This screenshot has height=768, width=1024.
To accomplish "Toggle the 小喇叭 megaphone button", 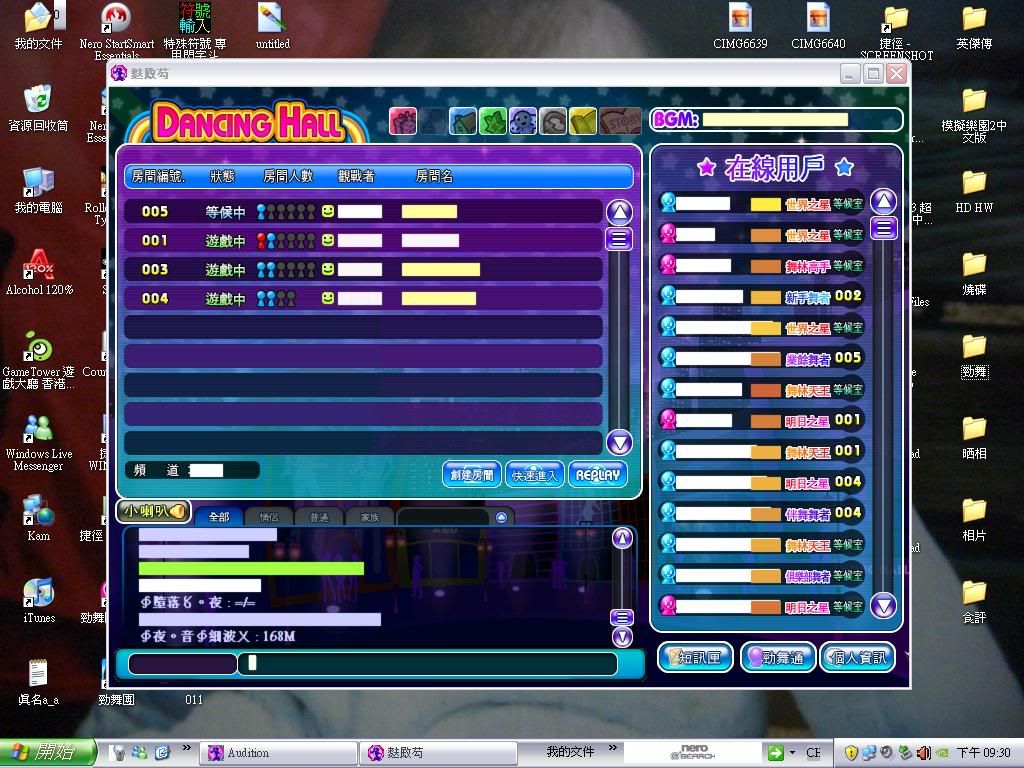I will (x=153, y=511).
